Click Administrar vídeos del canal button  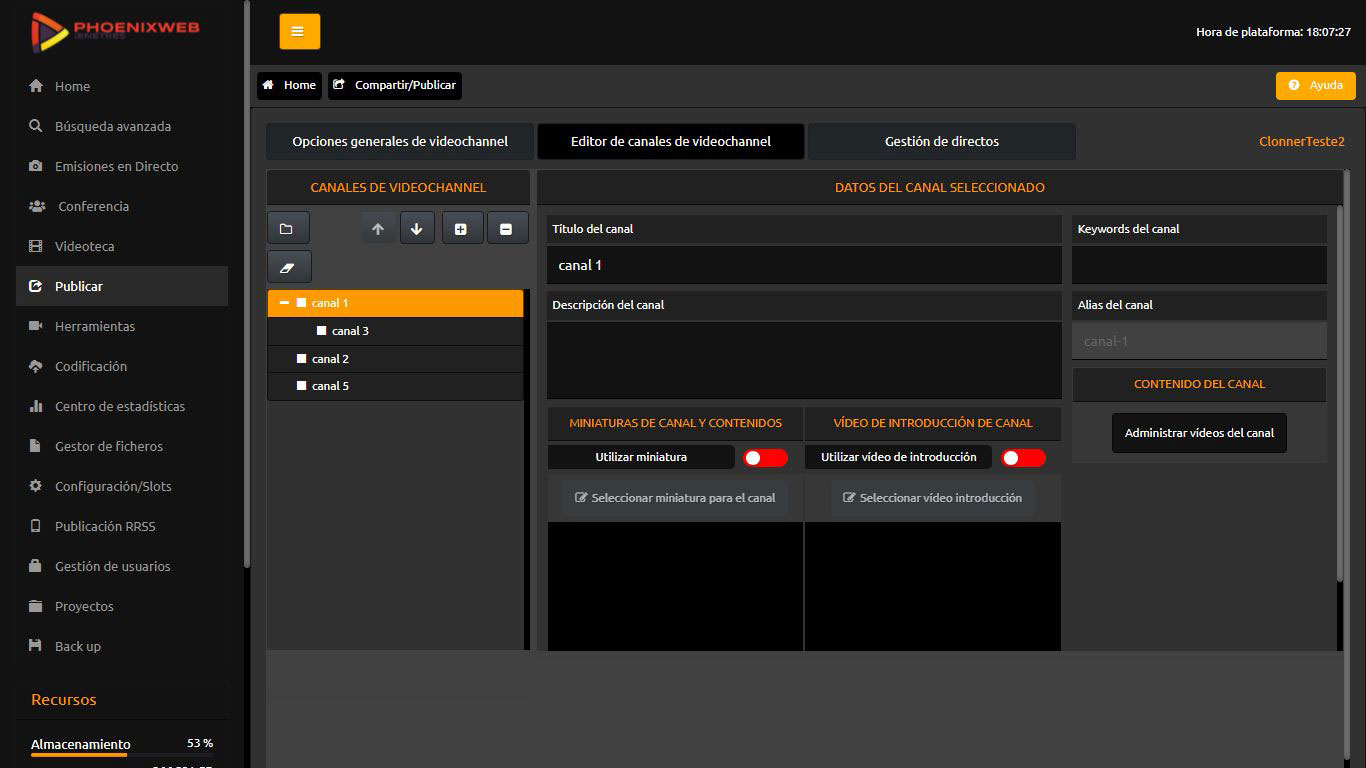pos(1199,433)
